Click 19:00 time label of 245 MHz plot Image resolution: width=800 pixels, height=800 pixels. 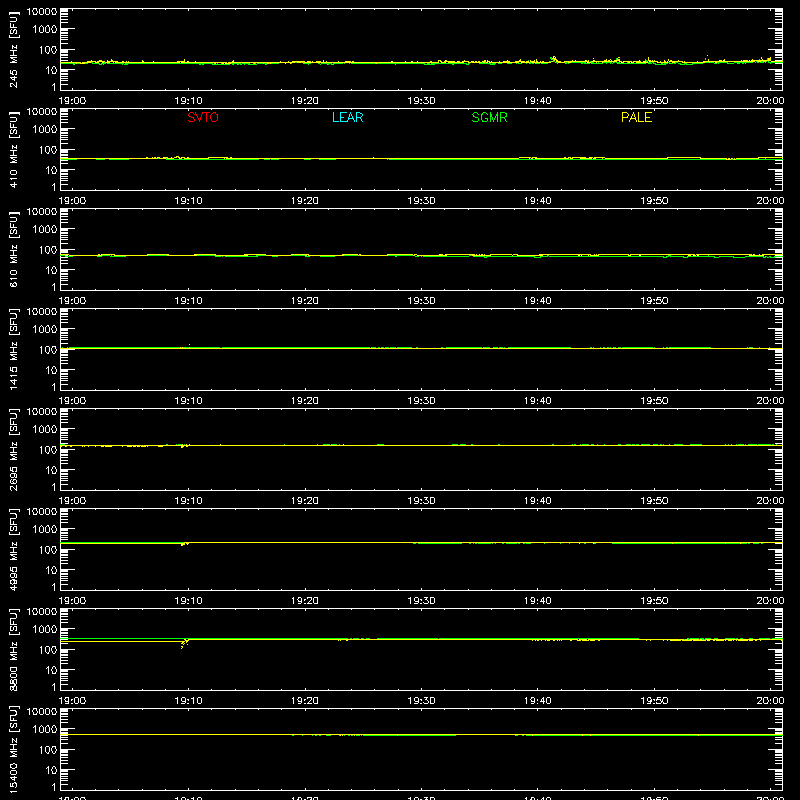[x=72, y=101]
